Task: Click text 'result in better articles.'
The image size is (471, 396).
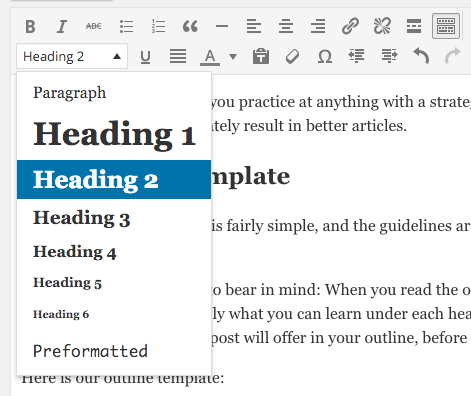Action: pos(325,126)
